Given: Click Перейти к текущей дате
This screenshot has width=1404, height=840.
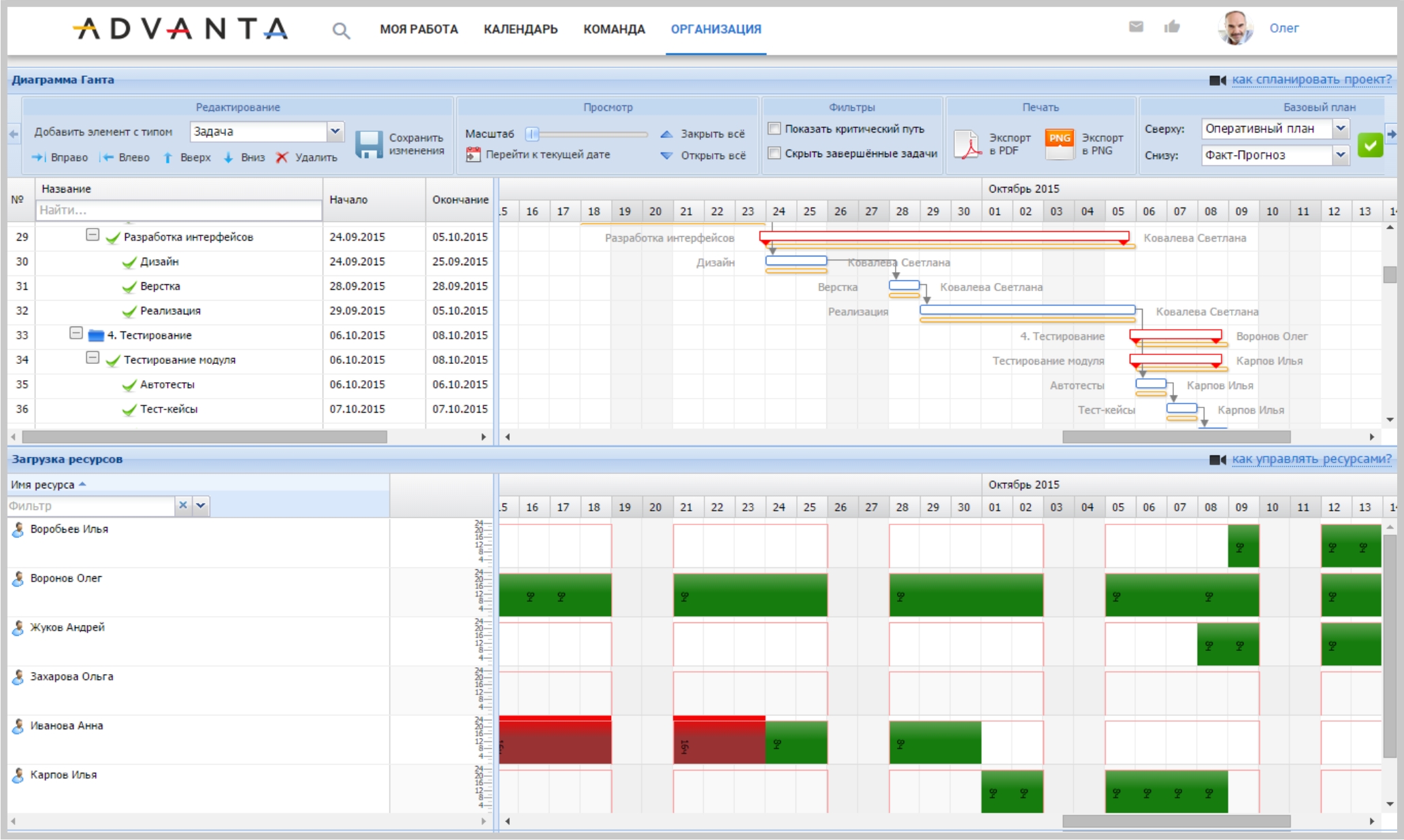Looking at the screenshot, I should coord(548,154).
